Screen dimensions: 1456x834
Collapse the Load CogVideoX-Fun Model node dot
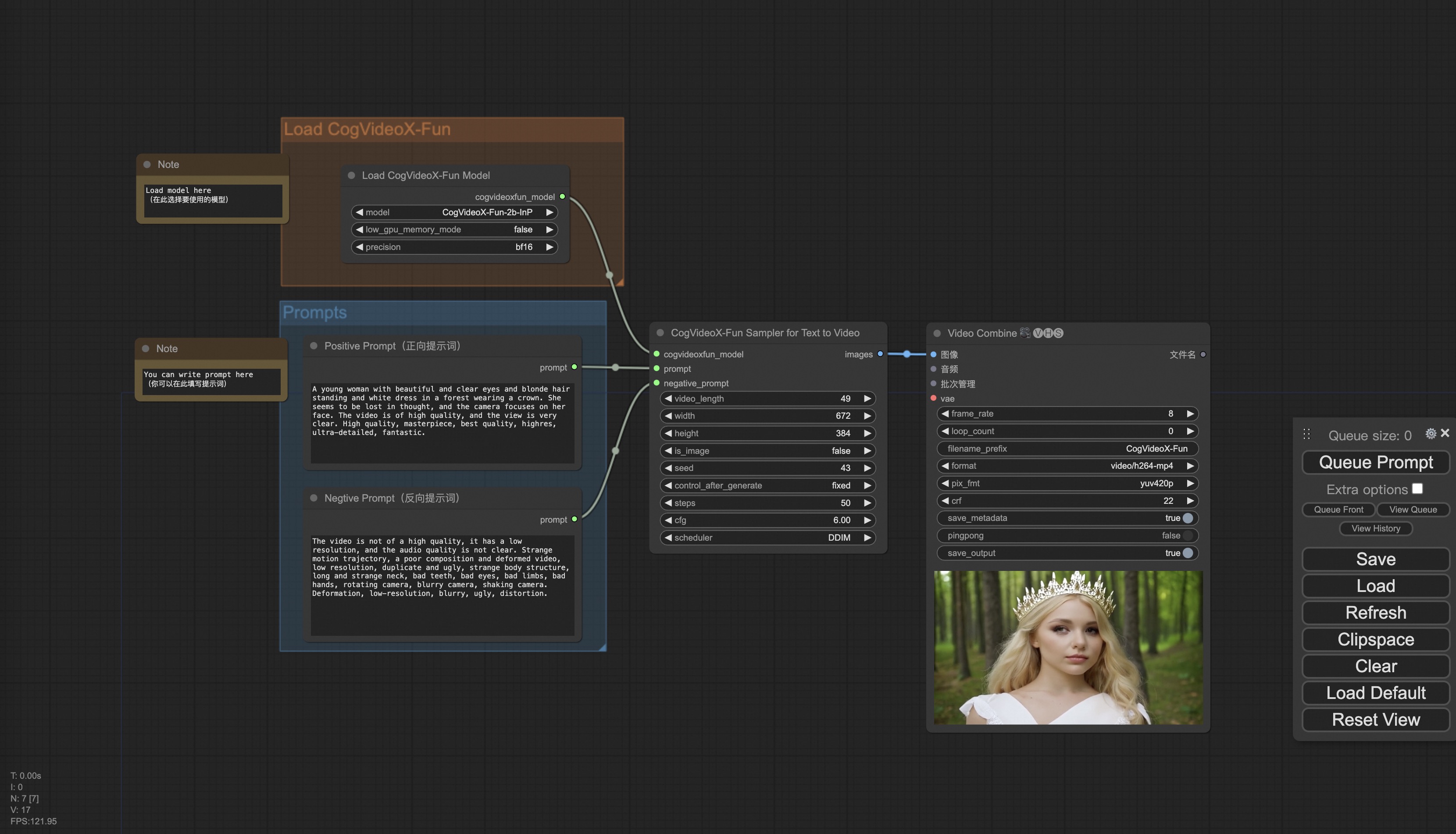(x=352, y=175)
